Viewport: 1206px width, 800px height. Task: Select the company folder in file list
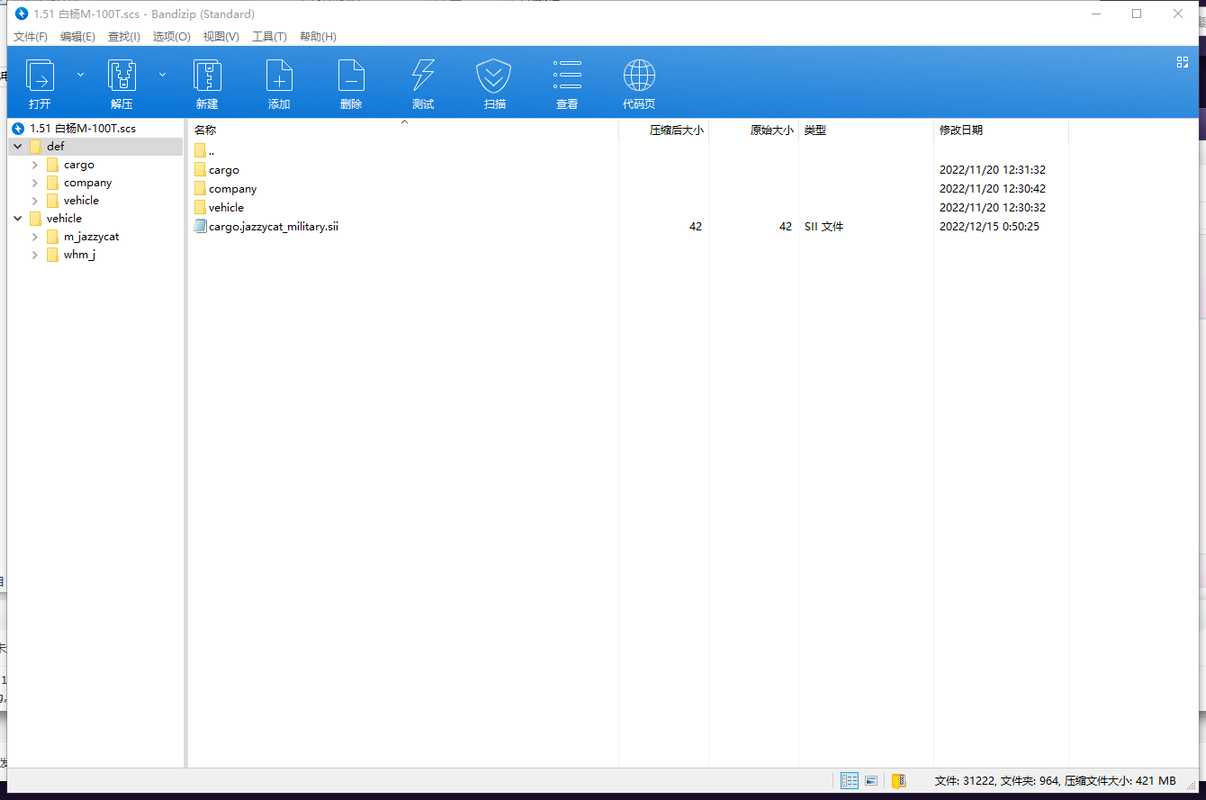233,189
